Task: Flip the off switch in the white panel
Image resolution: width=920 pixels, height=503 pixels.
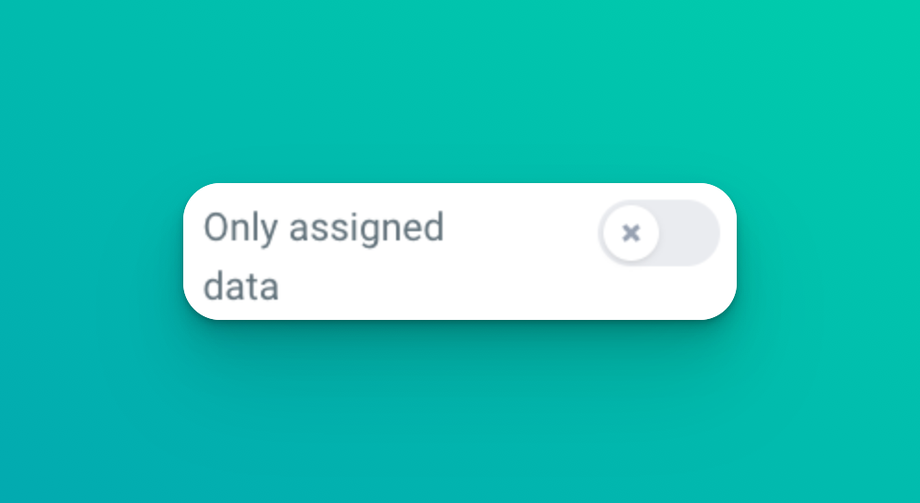Action: point(659,233)
